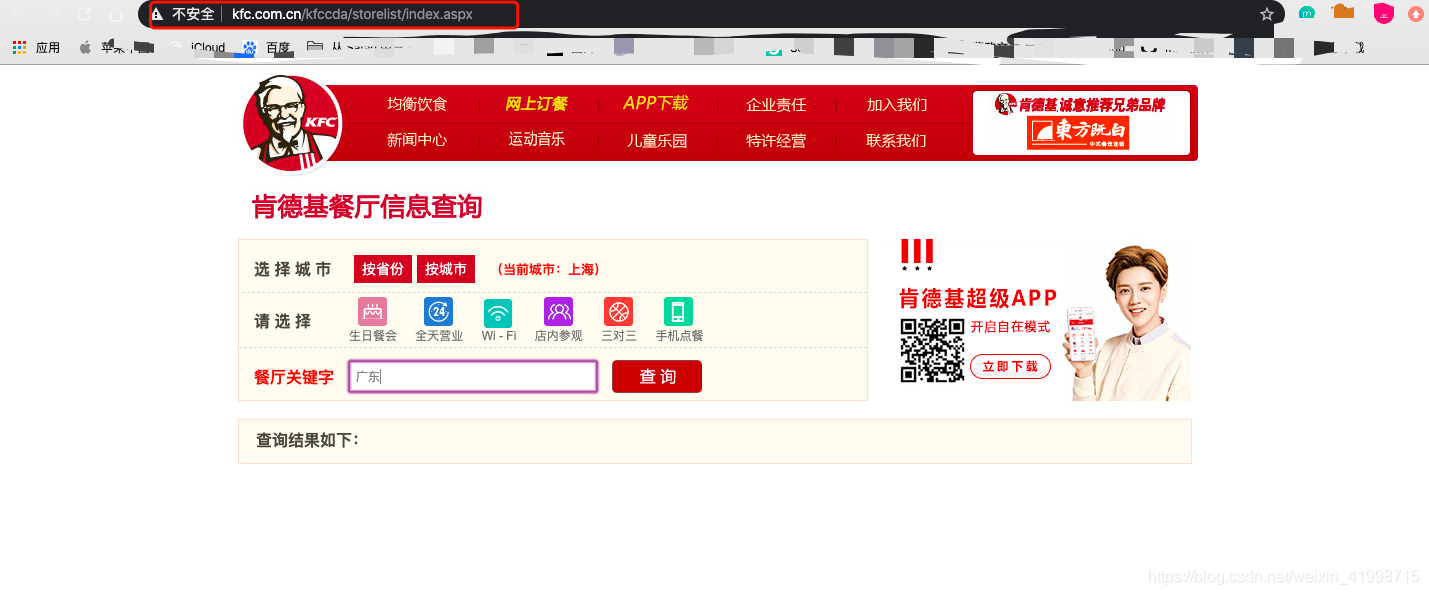This screenshot has height=595, width=1429.
Task: Click the 肯德基餐厅信息查询 page title
Action: (x=367, y=207)
